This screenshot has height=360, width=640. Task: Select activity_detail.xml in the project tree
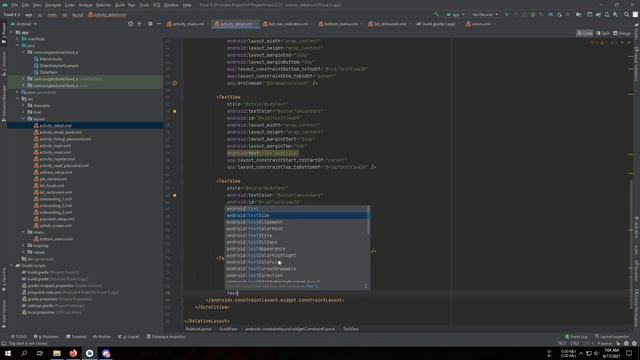pyautogui.click(x=55, y=126)
